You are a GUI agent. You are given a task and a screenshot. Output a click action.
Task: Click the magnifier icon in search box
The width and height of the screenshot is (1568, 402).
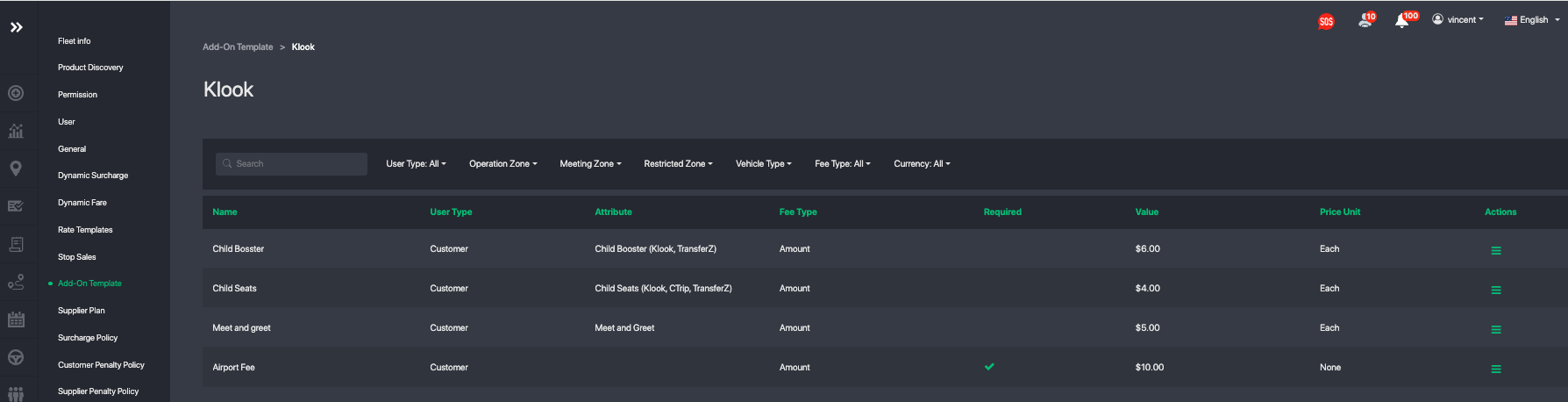coord(227,163)
